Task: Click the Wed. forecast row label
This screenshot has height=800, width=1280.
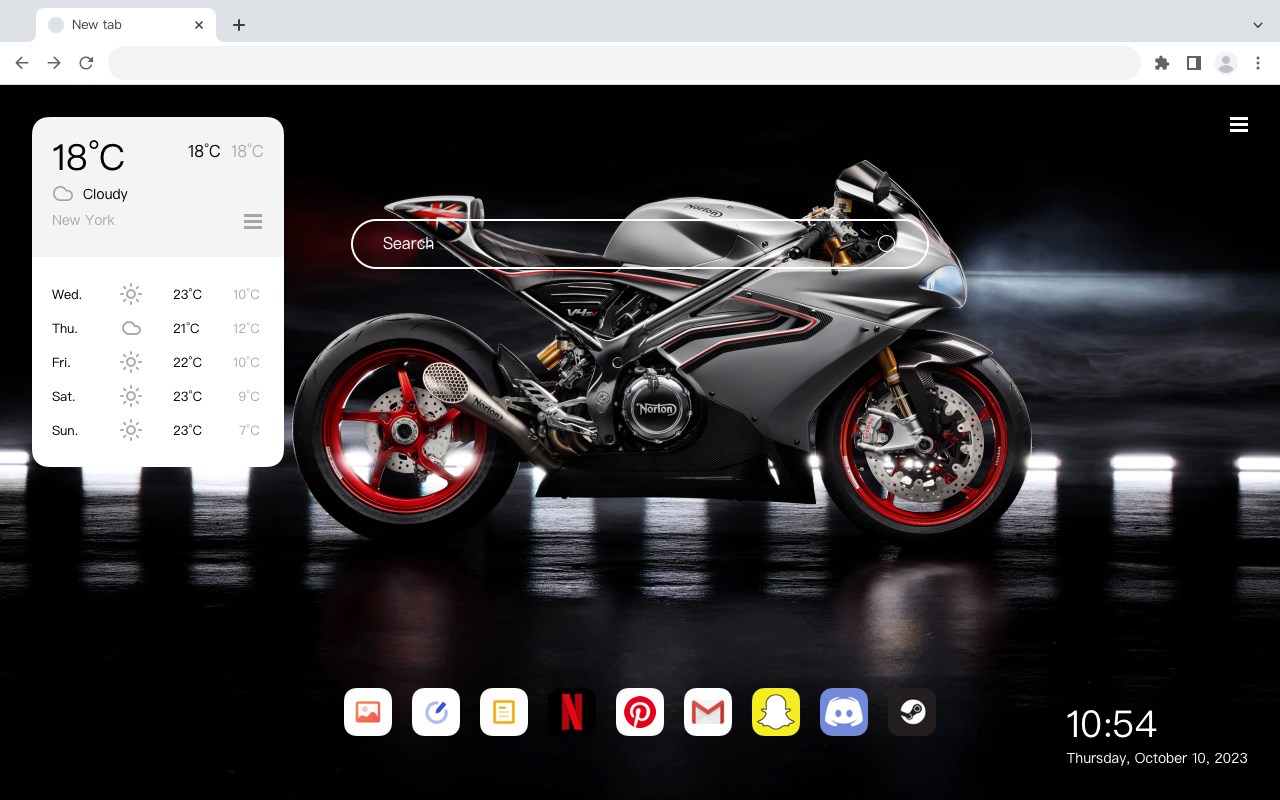Action: pyautogui.click(x=67, y=294)
